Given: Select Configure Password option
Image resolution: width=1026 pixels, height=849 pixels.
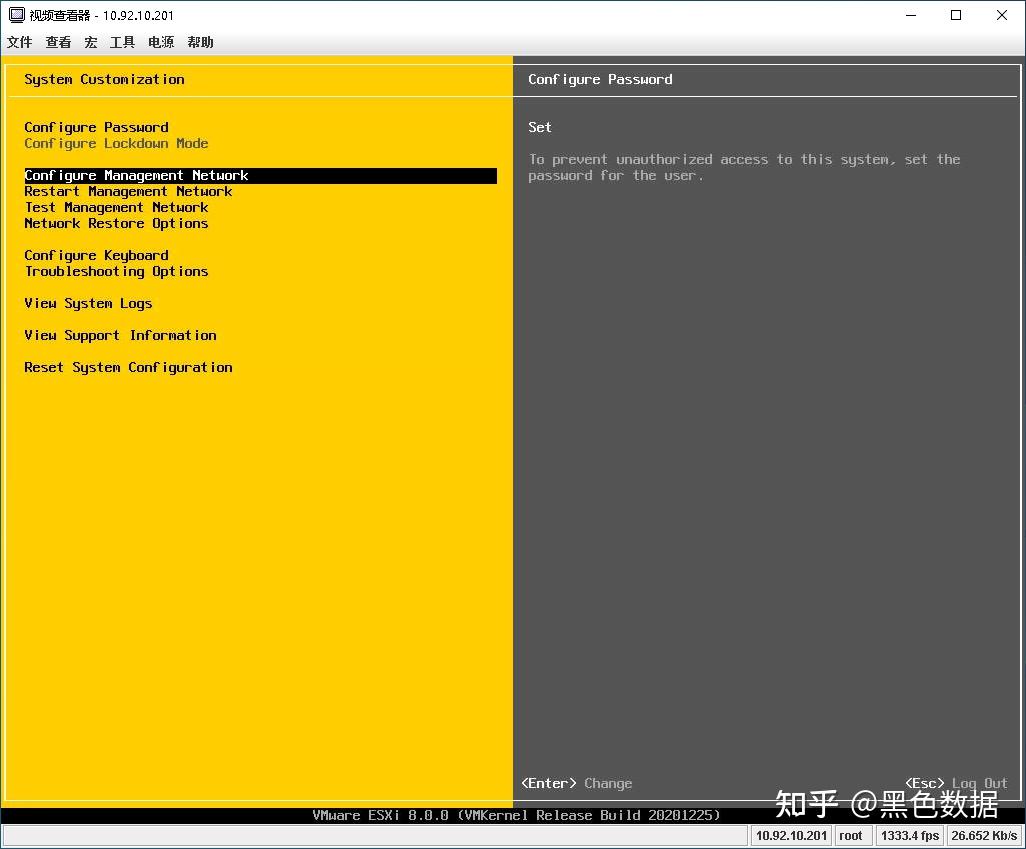Looking at the screenshot, I should click(x=96, y=127).
